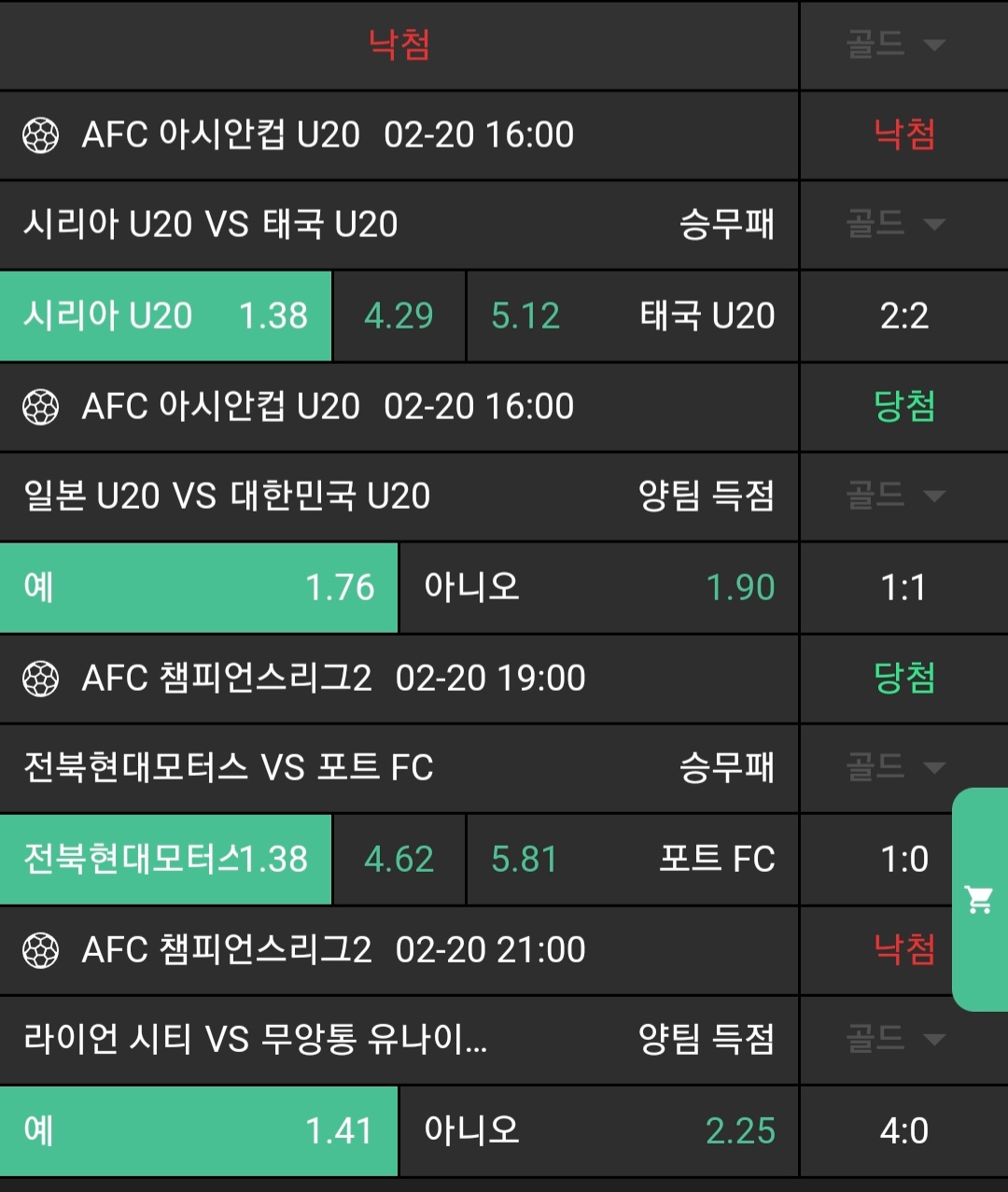Select 시리아 U20 win odds 1.38
Image resolution: width=1008 pixels, height=1192 pixels.
point(166,316)
